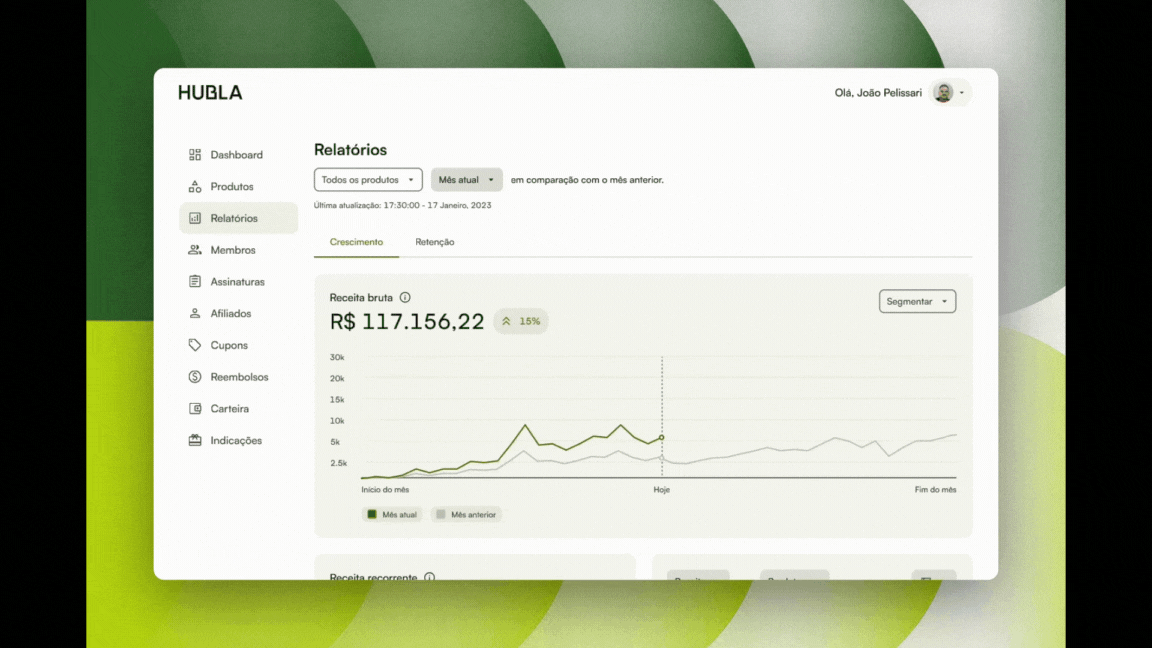Viewport: 1152px width, 648px height.
Task: Click the 15% growth badge
Action: pos(521,321)
